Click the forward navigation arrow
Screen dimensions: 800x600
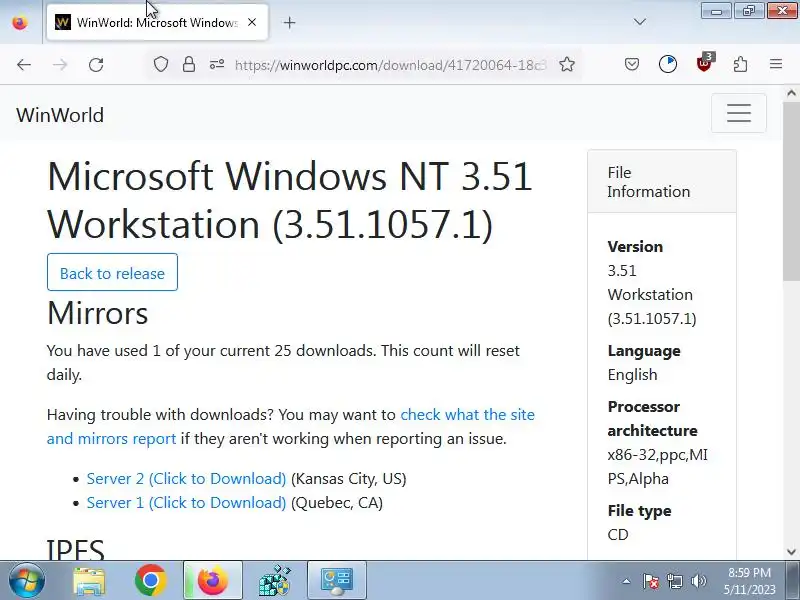point(60,65)
